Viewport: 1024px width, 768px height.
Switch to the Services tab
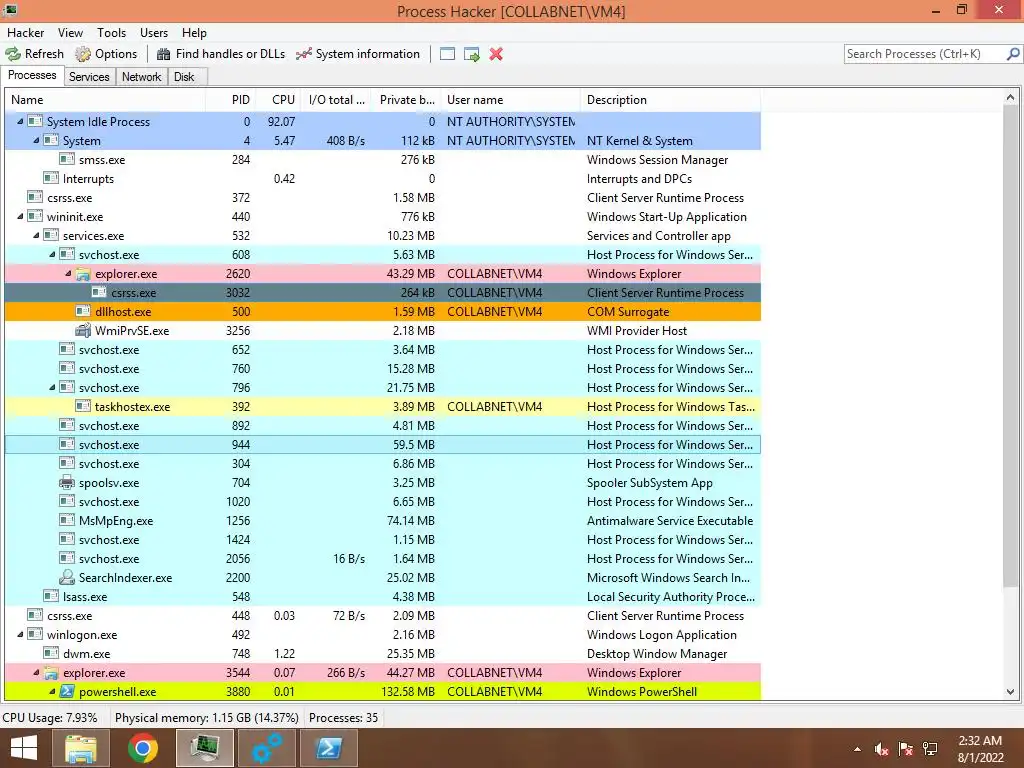[x=89, y=76]
